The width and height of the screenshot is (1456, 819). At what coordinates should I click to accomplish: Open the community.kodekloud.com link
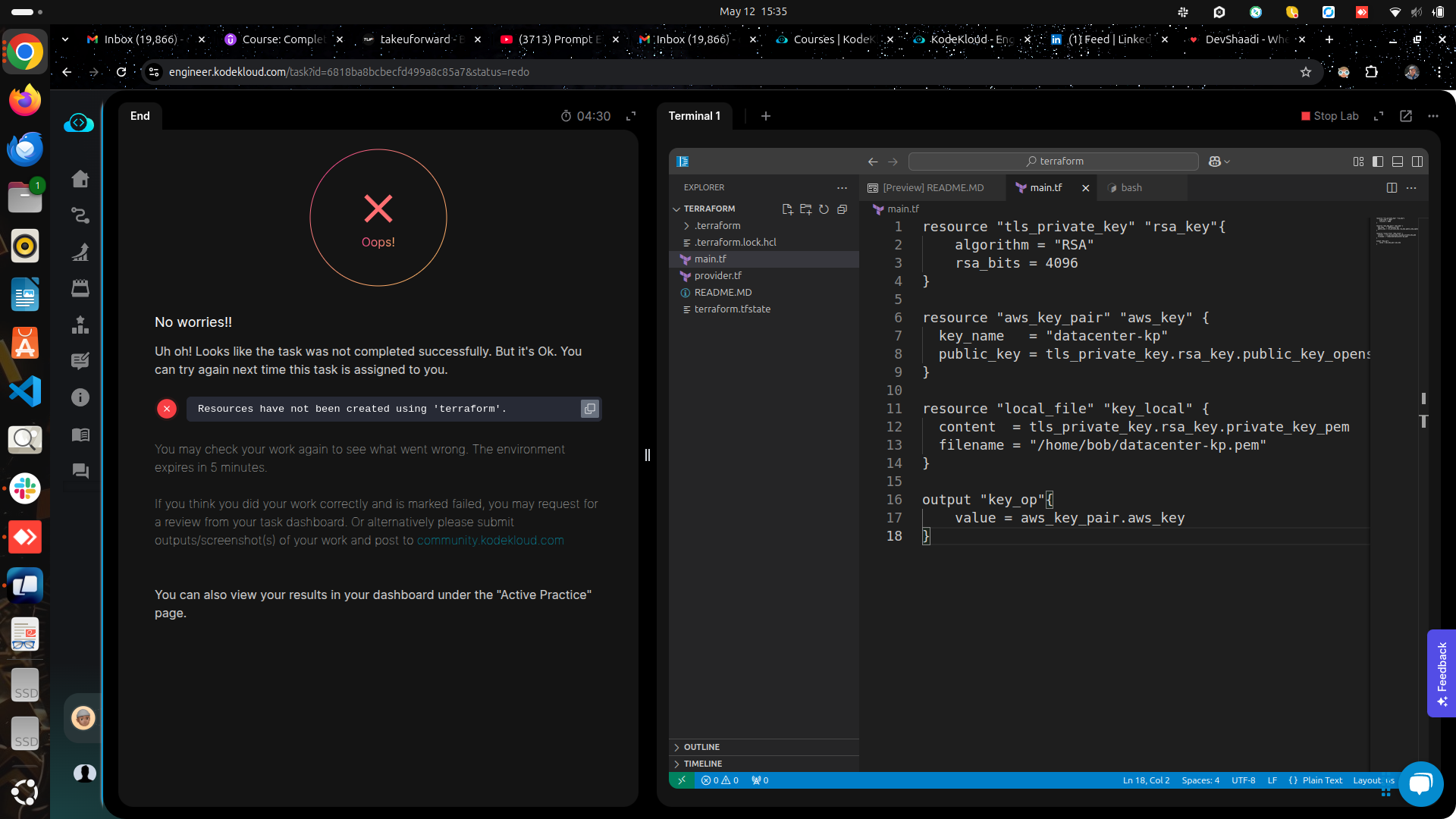(x=490, y=541)
